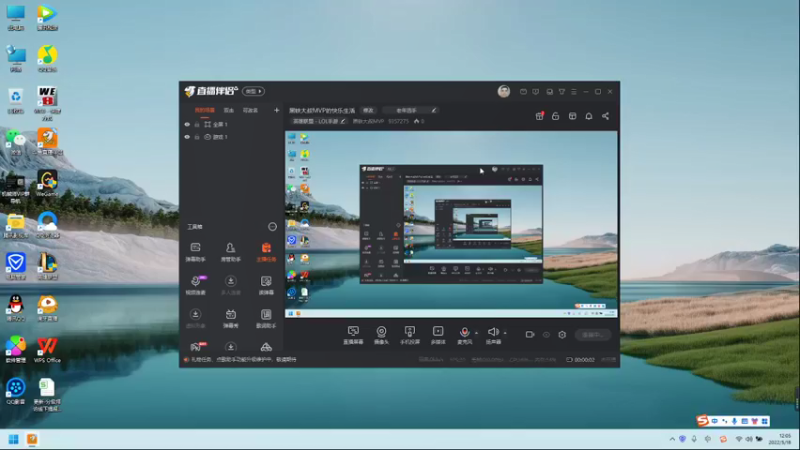Open the hamburger menu in the title bar

coord(574,92)
